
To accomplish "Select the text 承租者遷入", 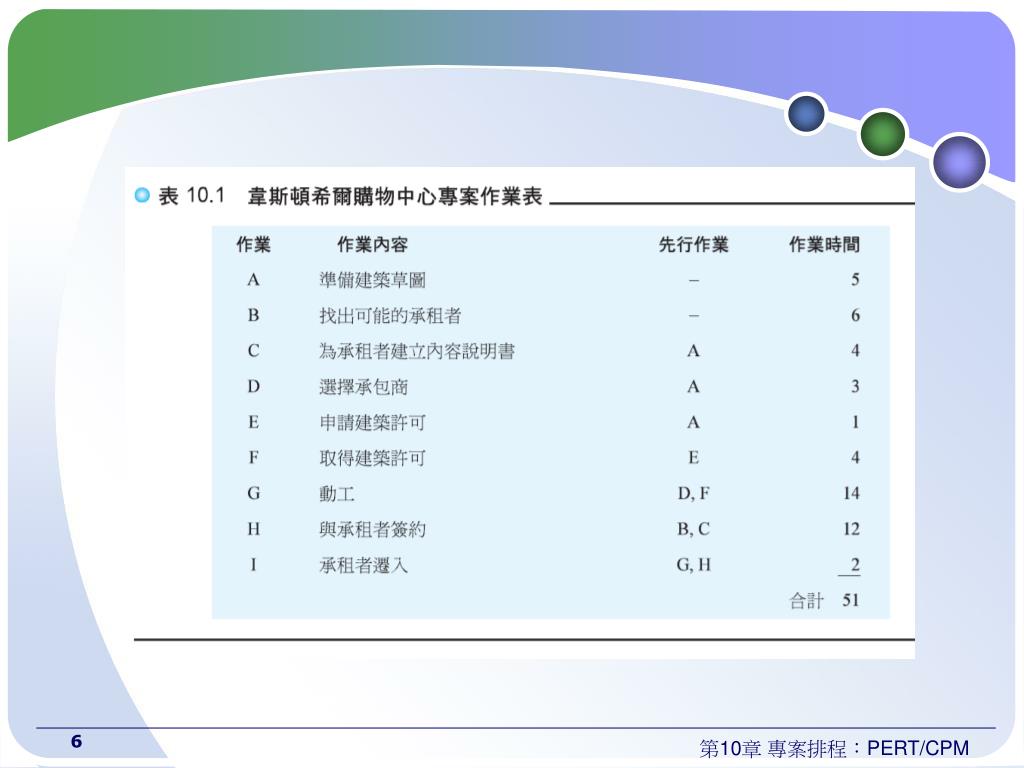I will point(363,565).
